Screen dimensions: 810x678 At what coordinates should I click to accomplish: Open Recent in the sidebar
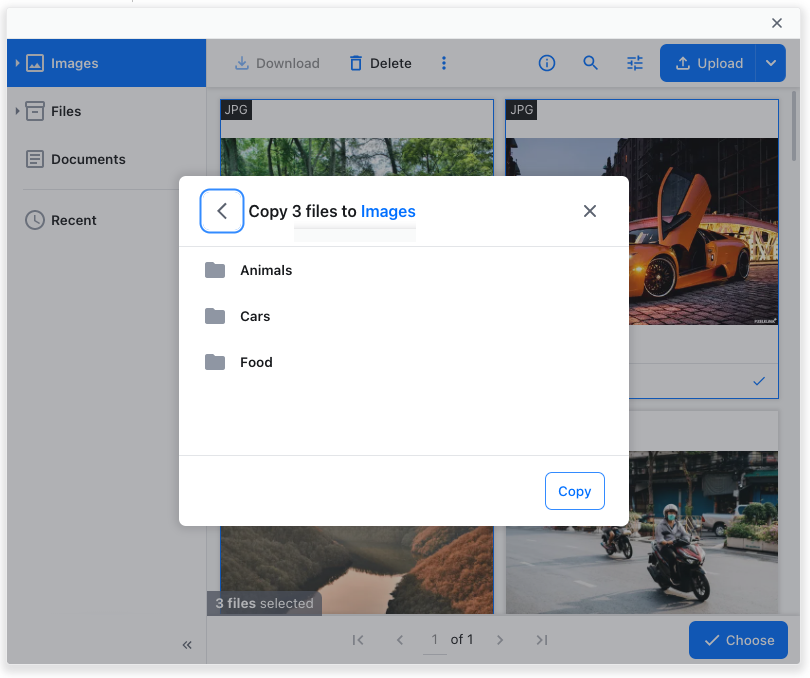[73, 220]
